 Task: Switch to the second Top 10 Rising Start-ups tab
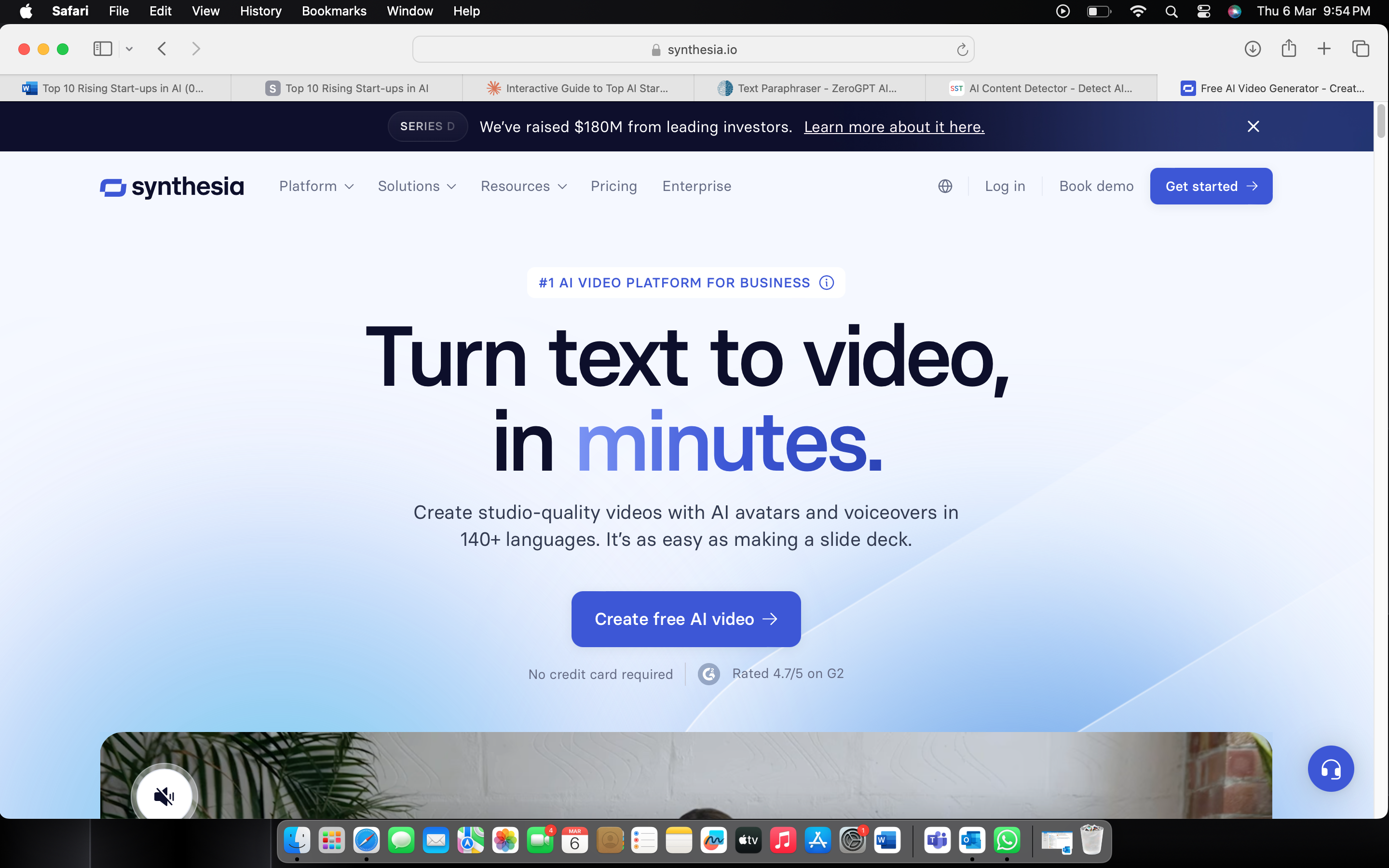pyautogui.click(x=347, y=88)
